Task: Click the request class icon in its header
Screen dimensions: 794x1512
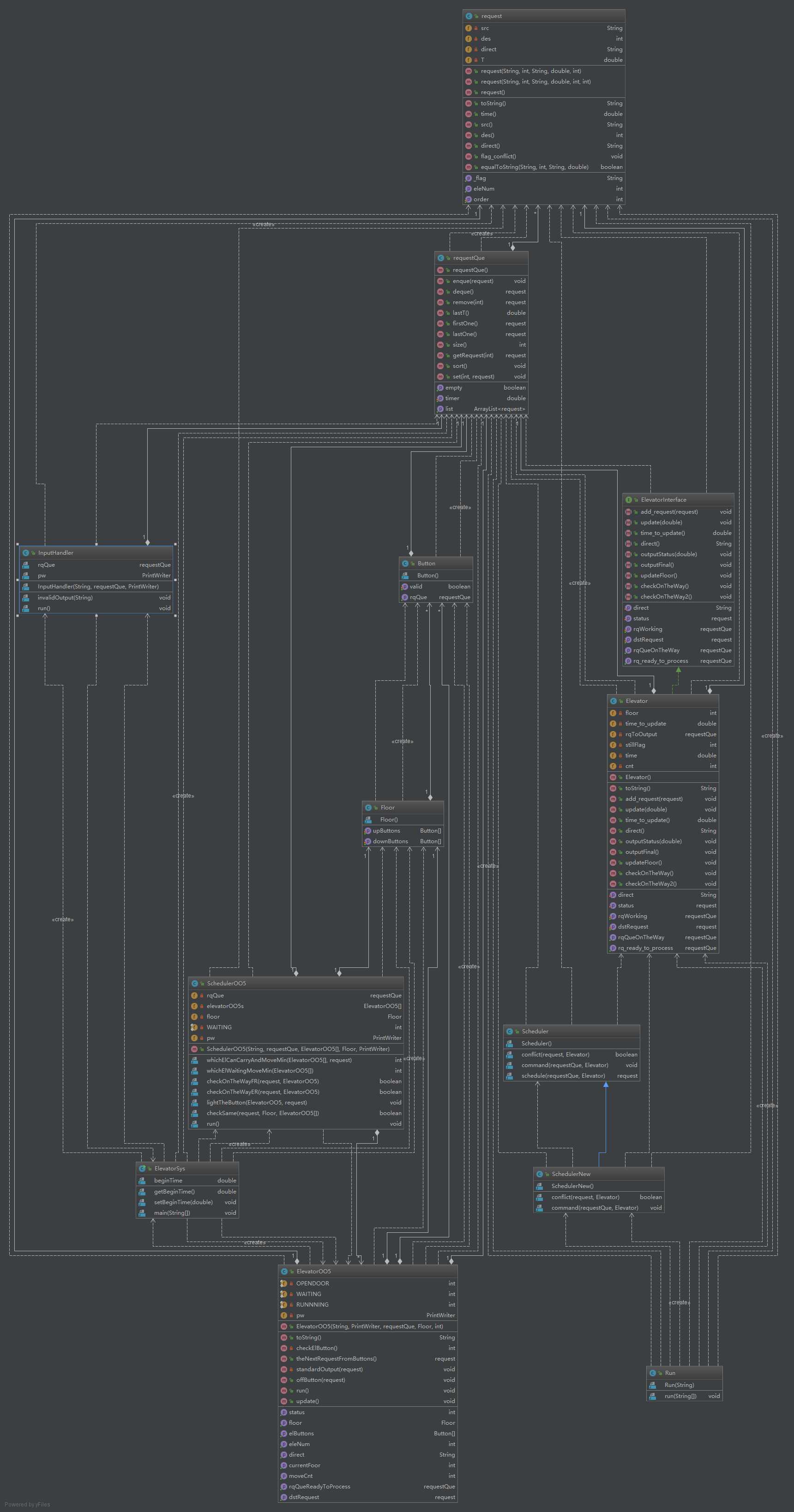Action: point(469,17)
